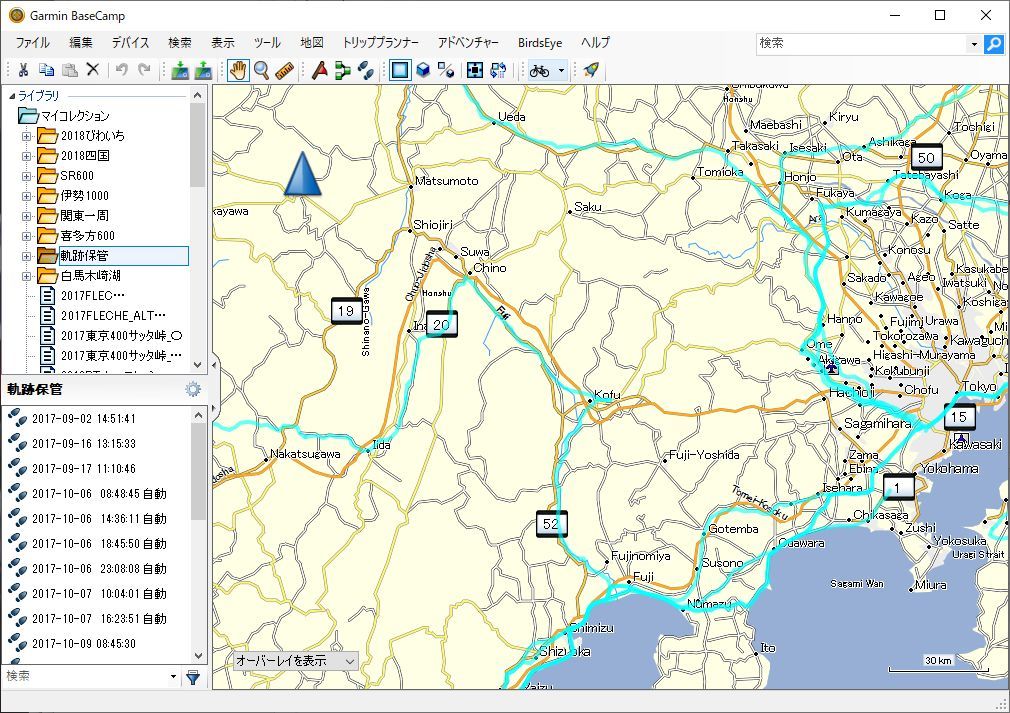Select the first 2017東京400サッタ峠 list
This screenshot has width=1010, height=713.
pos(122,336)
